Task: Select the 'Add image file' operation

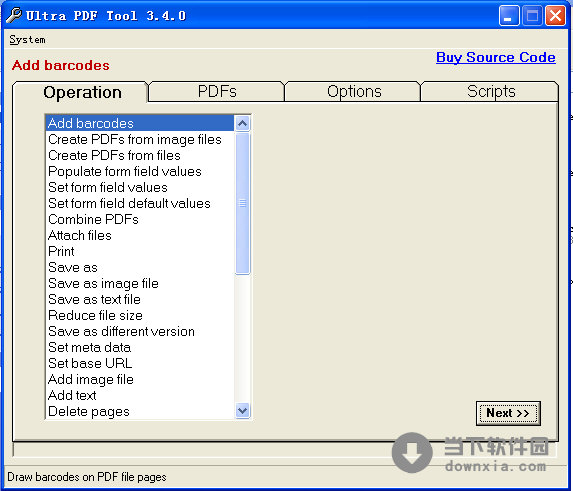Action: pyautogui.click(x=140, y=379)
